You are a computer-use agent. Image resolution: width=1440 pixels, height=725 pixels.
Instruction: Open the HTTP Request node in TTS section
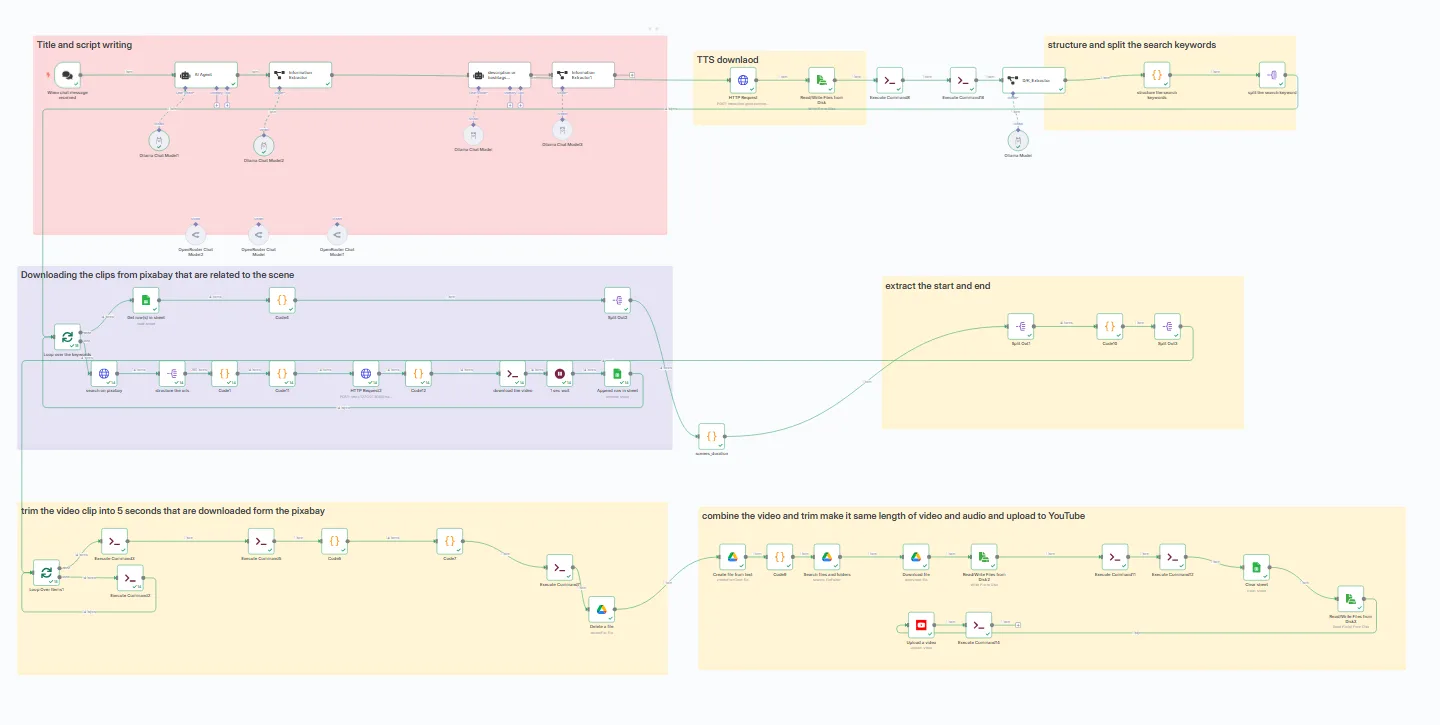[742, 81]
